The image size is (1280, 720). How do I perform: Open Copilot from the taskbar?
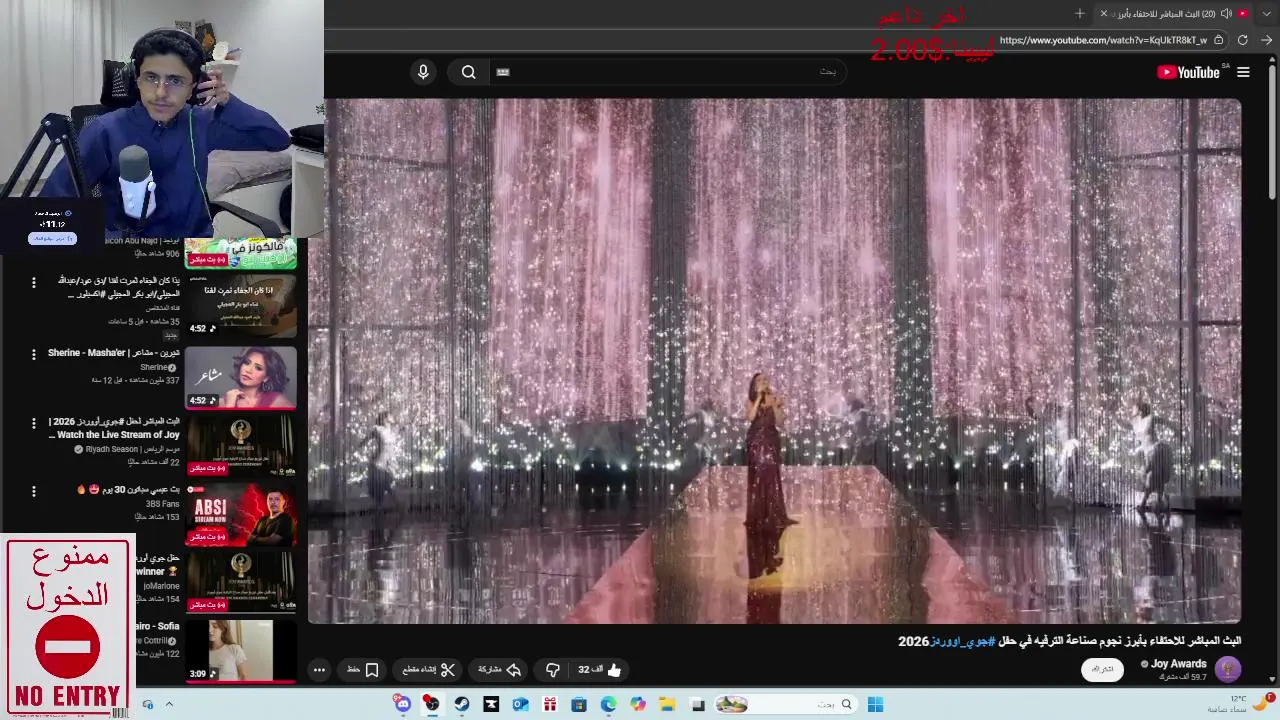tap(638, 704)
